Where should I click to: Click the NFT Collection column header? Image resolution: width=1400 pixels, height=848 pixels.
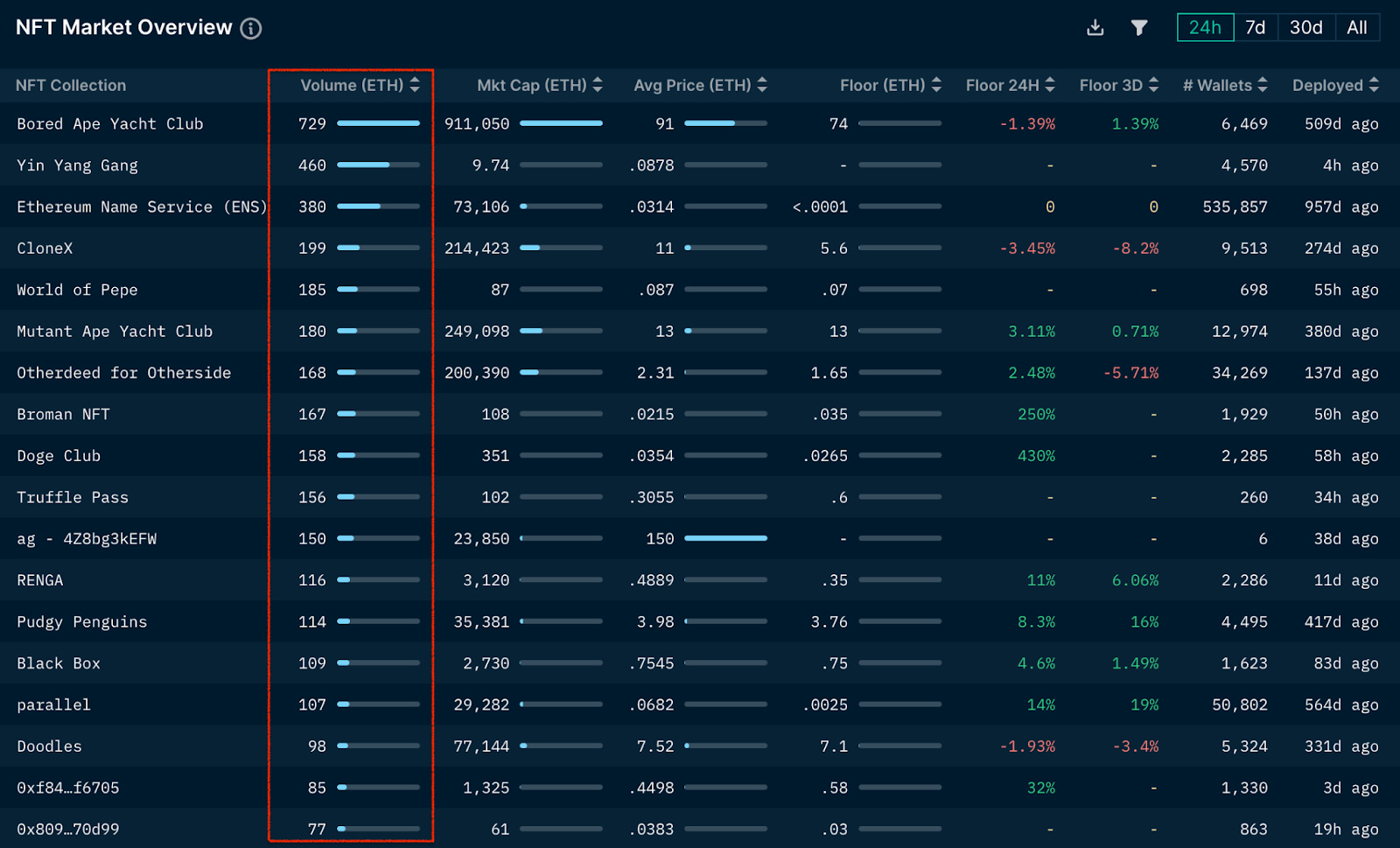[71, 85]
